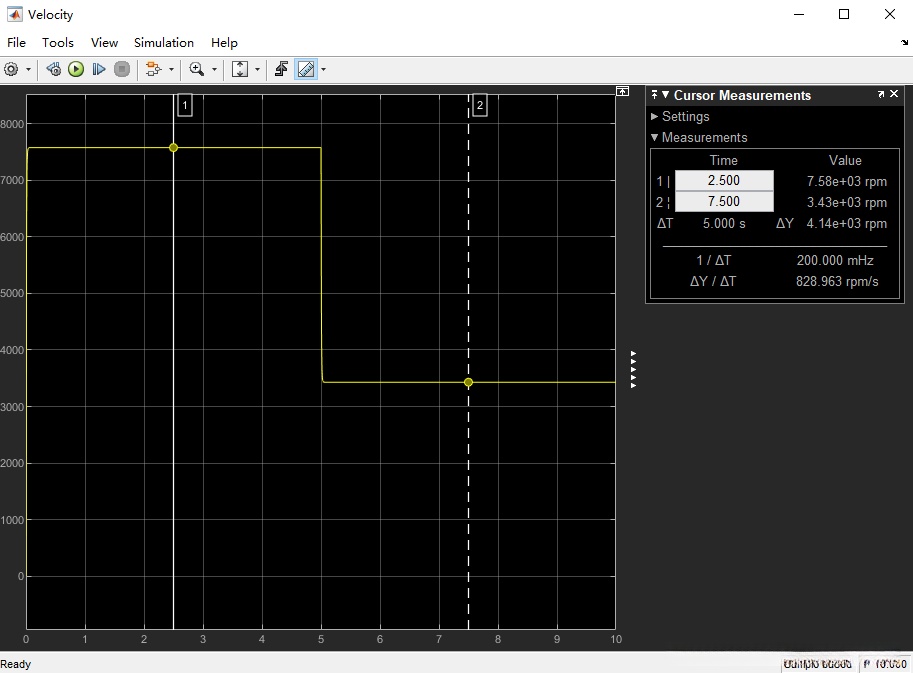913x673 pixels.
Task: Click the Triggers toolbar icon
Action: 282,69
